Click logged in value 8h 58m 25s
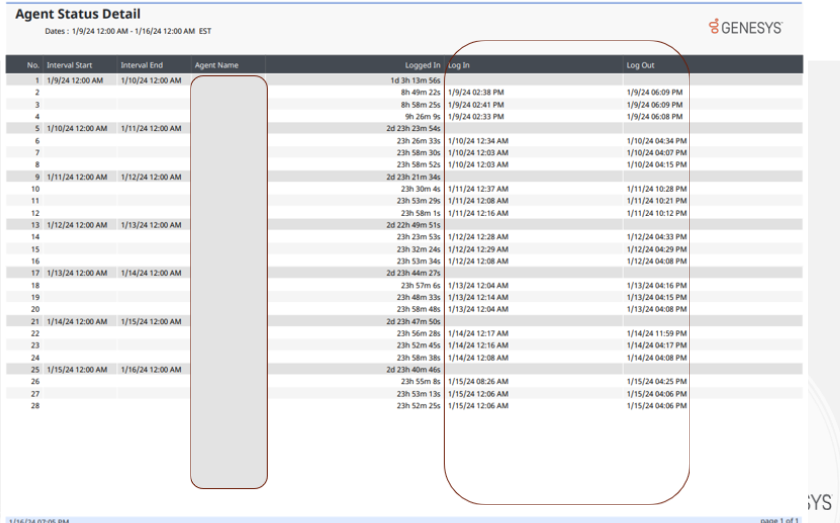This screenshot has height=523, width=840. [421, 104]
